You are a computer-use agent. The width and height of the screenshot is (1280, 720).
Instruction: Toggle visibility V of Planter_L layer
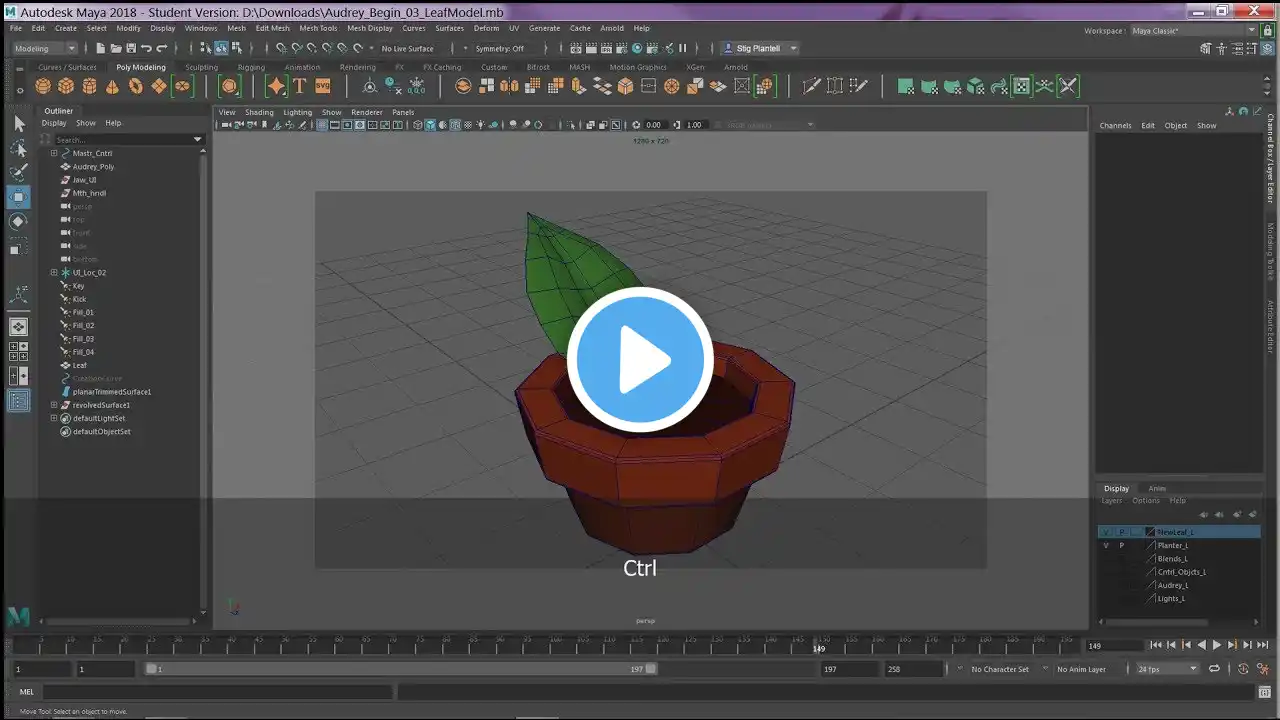point(1105,546)
